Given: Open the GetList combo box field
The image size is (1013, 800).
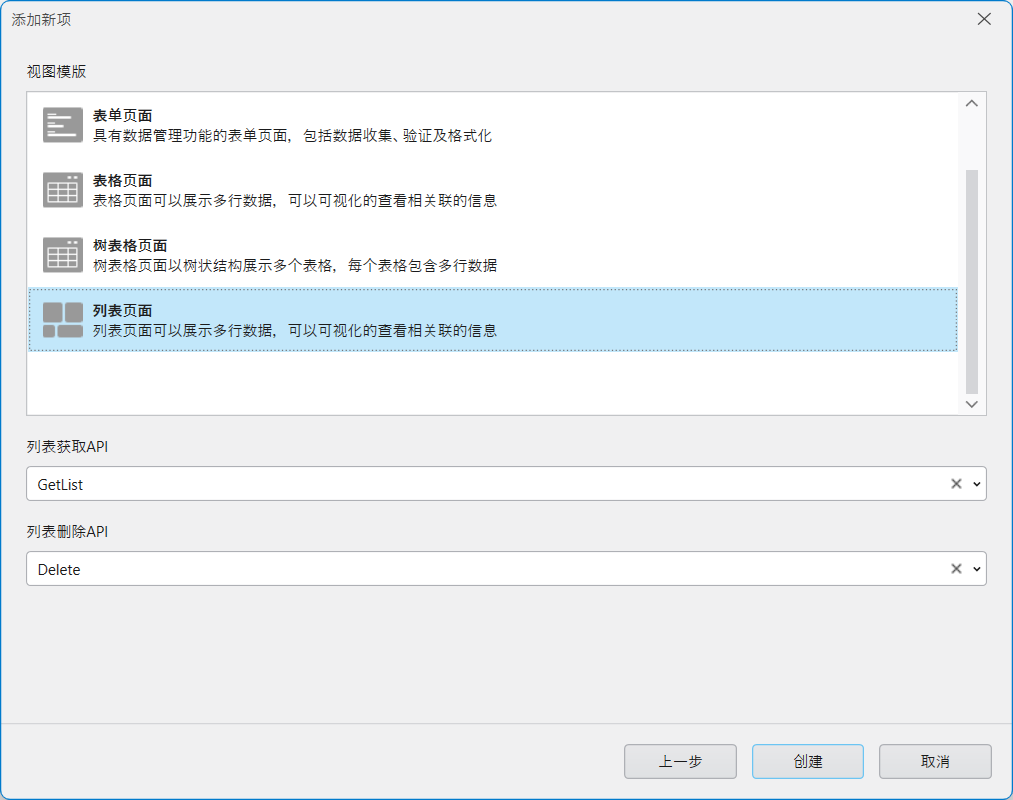Looking at the screenshot, I should point(480,484).
